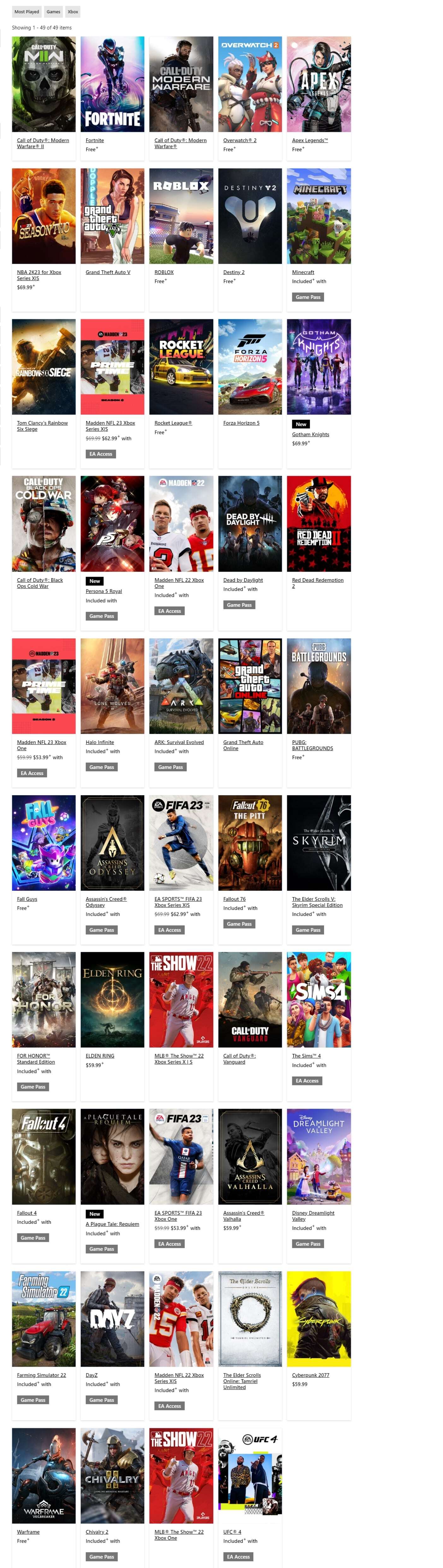
Task: Open the Halo Infinite title link
Action: pyautogui.click(x=100, y=743)
